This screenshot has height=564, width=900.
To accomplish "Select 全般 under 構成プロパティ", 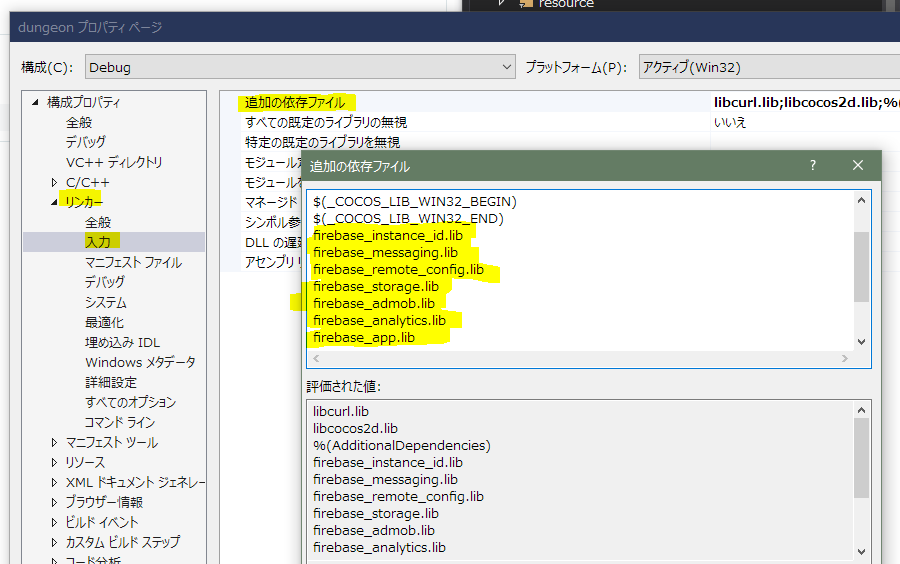I will pos(79,122).
